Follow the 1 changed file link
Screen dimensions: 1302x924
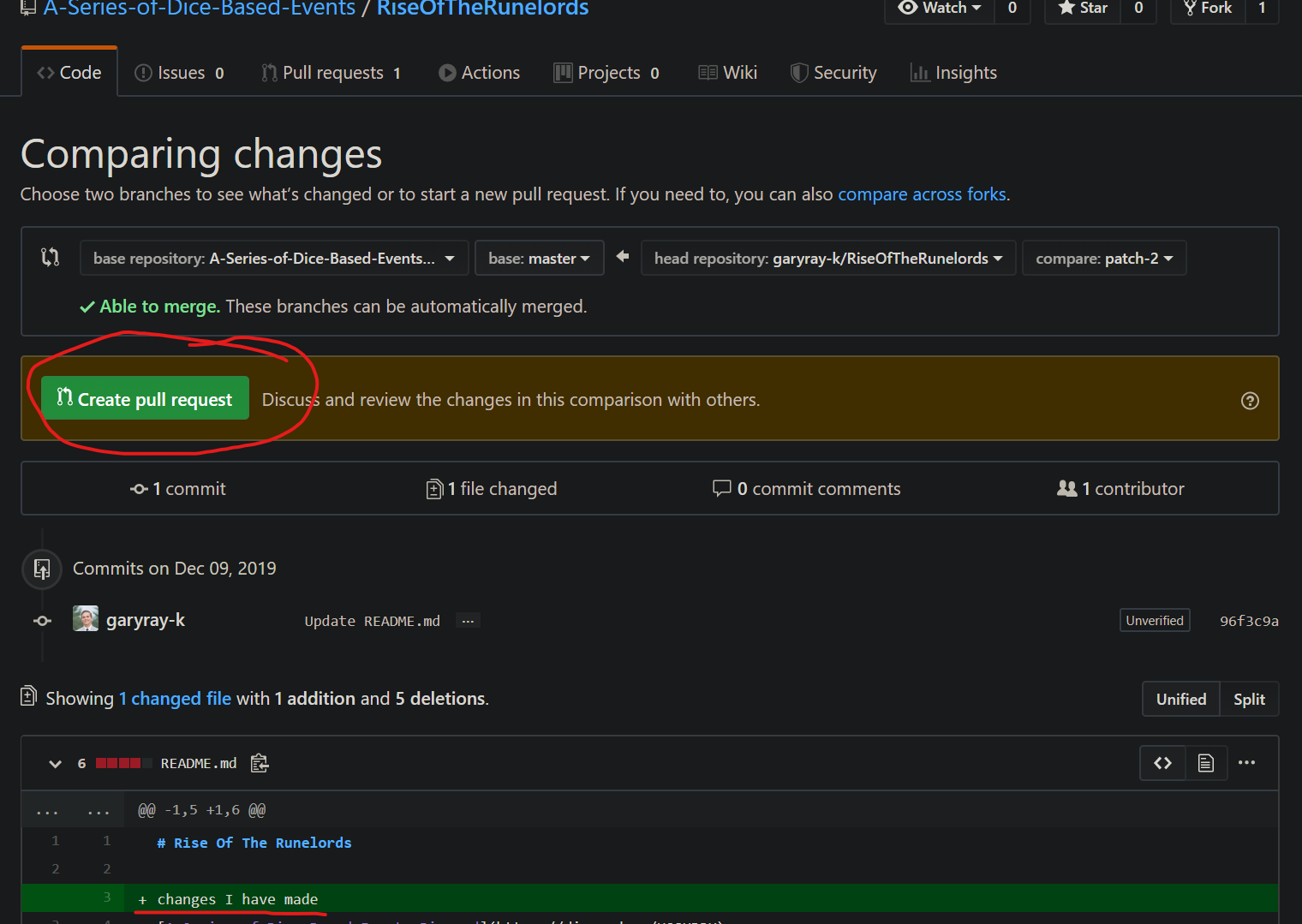[175, 699]
